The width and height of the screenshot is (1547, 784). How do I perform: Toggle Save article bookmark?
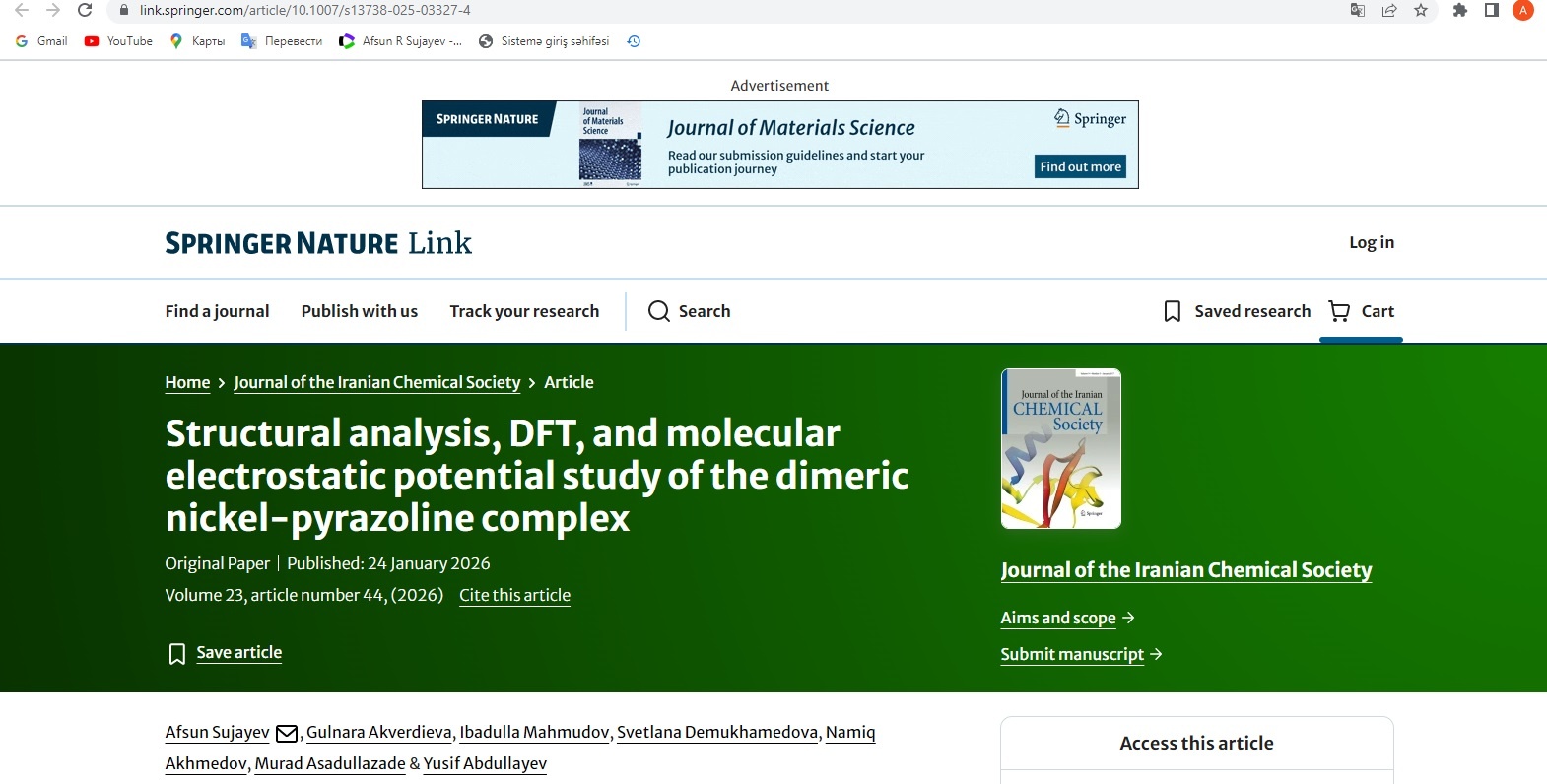pyautogui.click(x=226, y=653)
